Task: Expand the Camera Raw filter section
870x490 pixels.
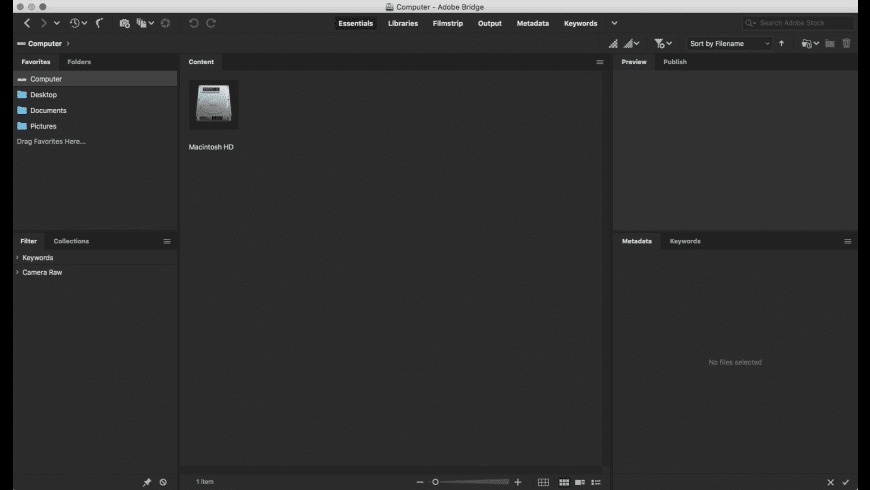Action: [17, 272]
